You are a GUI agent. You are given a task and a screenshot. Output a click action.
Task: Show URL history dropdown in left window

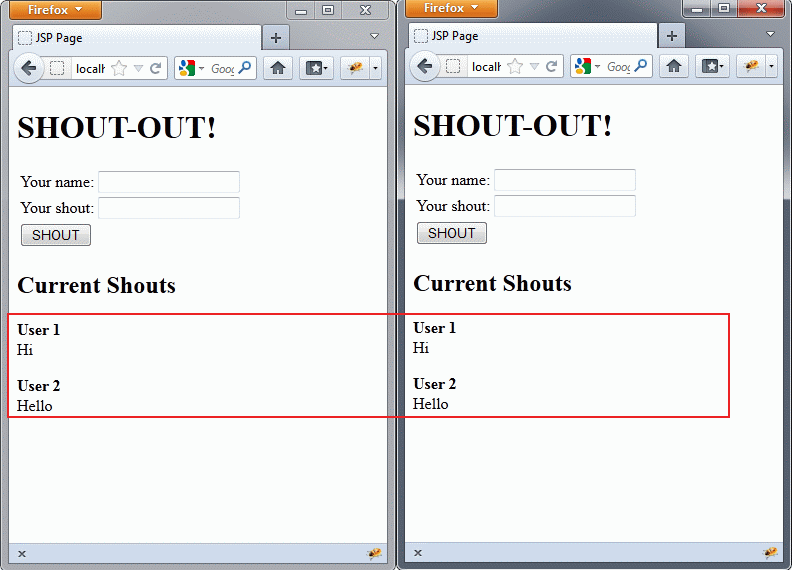(x=138, y=68)
